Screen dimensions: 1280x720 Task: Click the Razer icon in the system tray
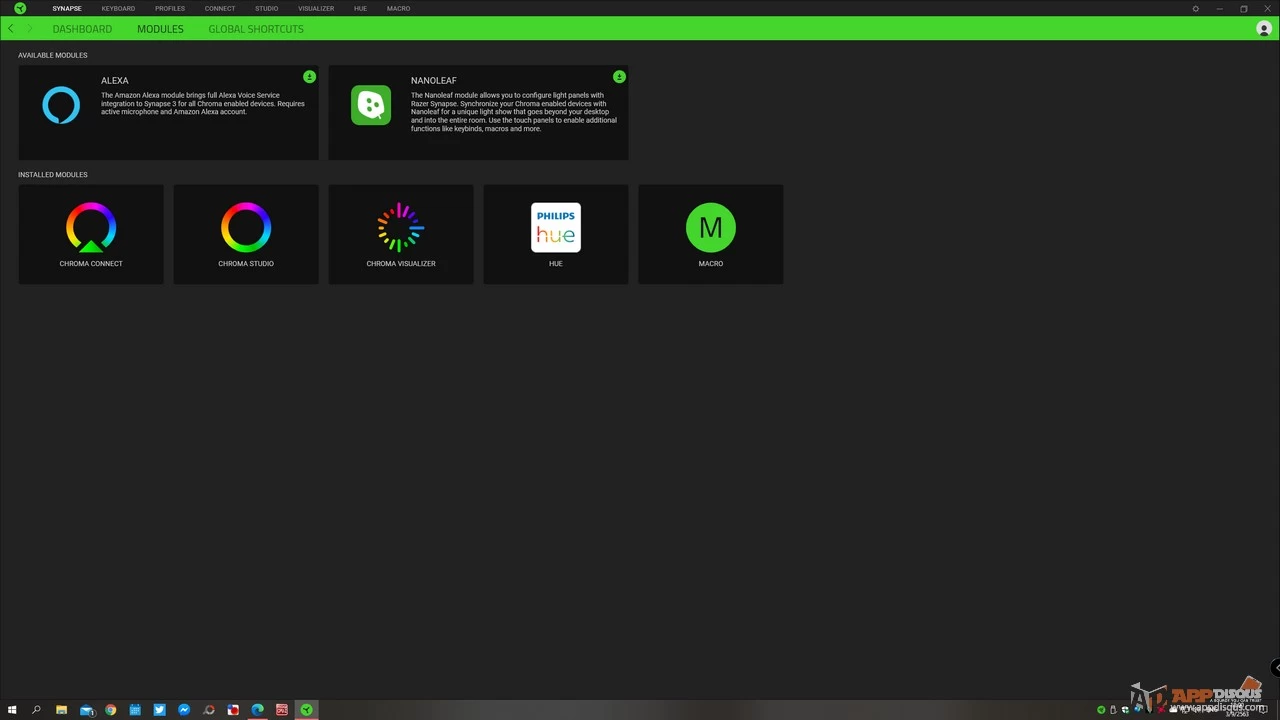[x=1101, y=710]
